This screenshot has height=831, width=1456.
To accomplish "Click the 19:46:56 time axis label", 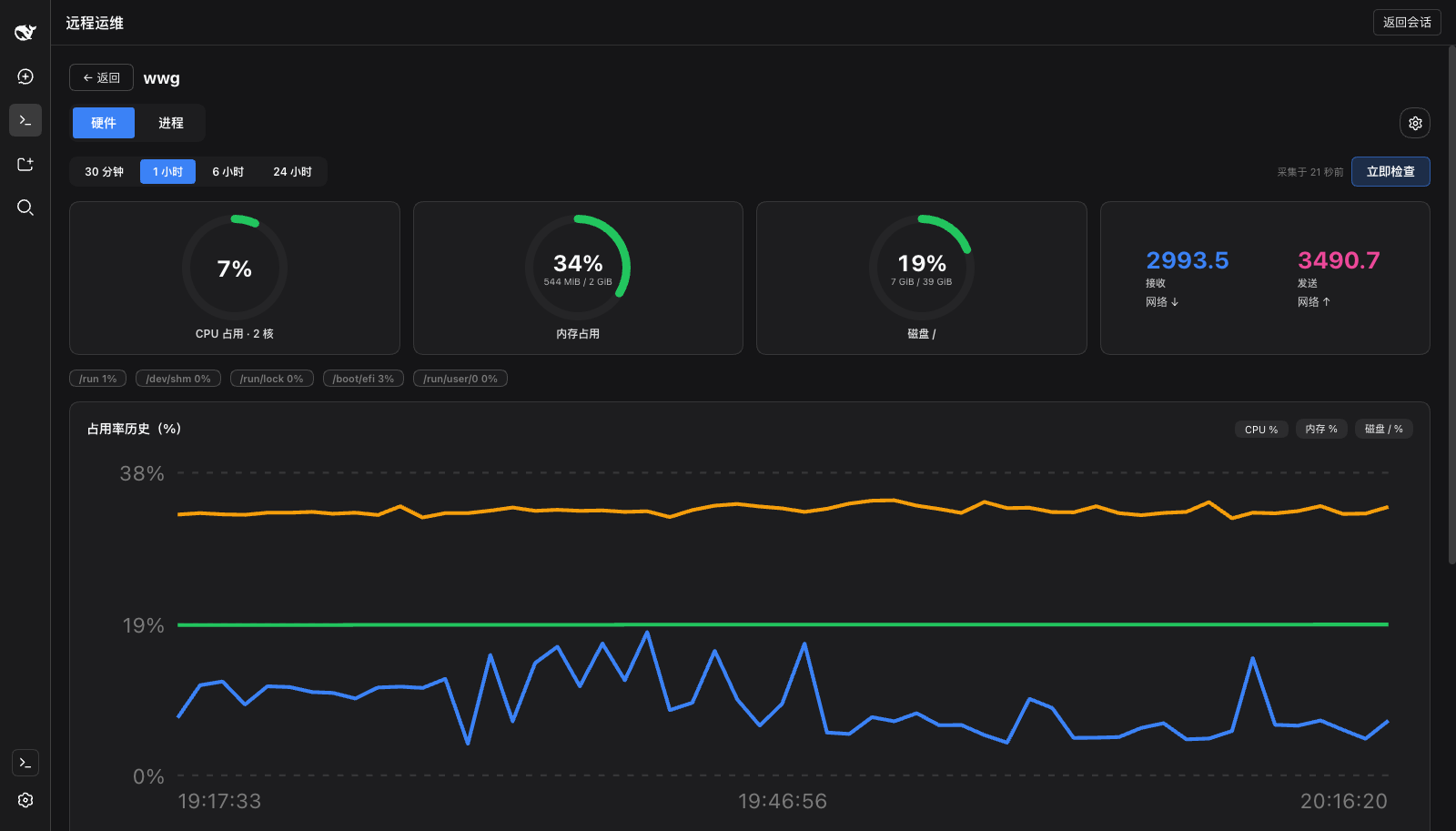I will [783, 801].
